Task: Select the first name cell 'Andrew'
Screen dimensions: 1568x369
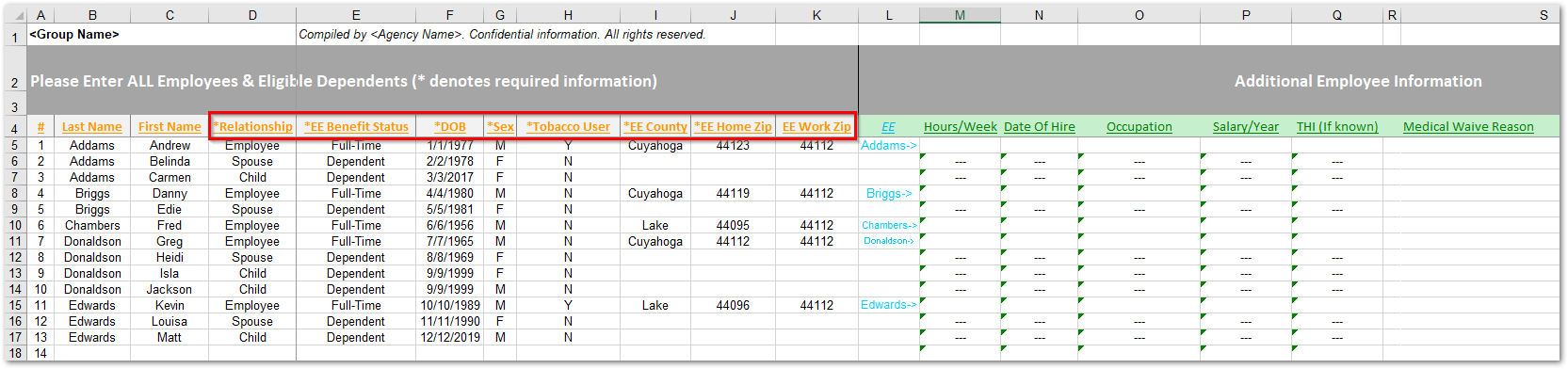Action: pyautogui.click(x=170, y=145)
